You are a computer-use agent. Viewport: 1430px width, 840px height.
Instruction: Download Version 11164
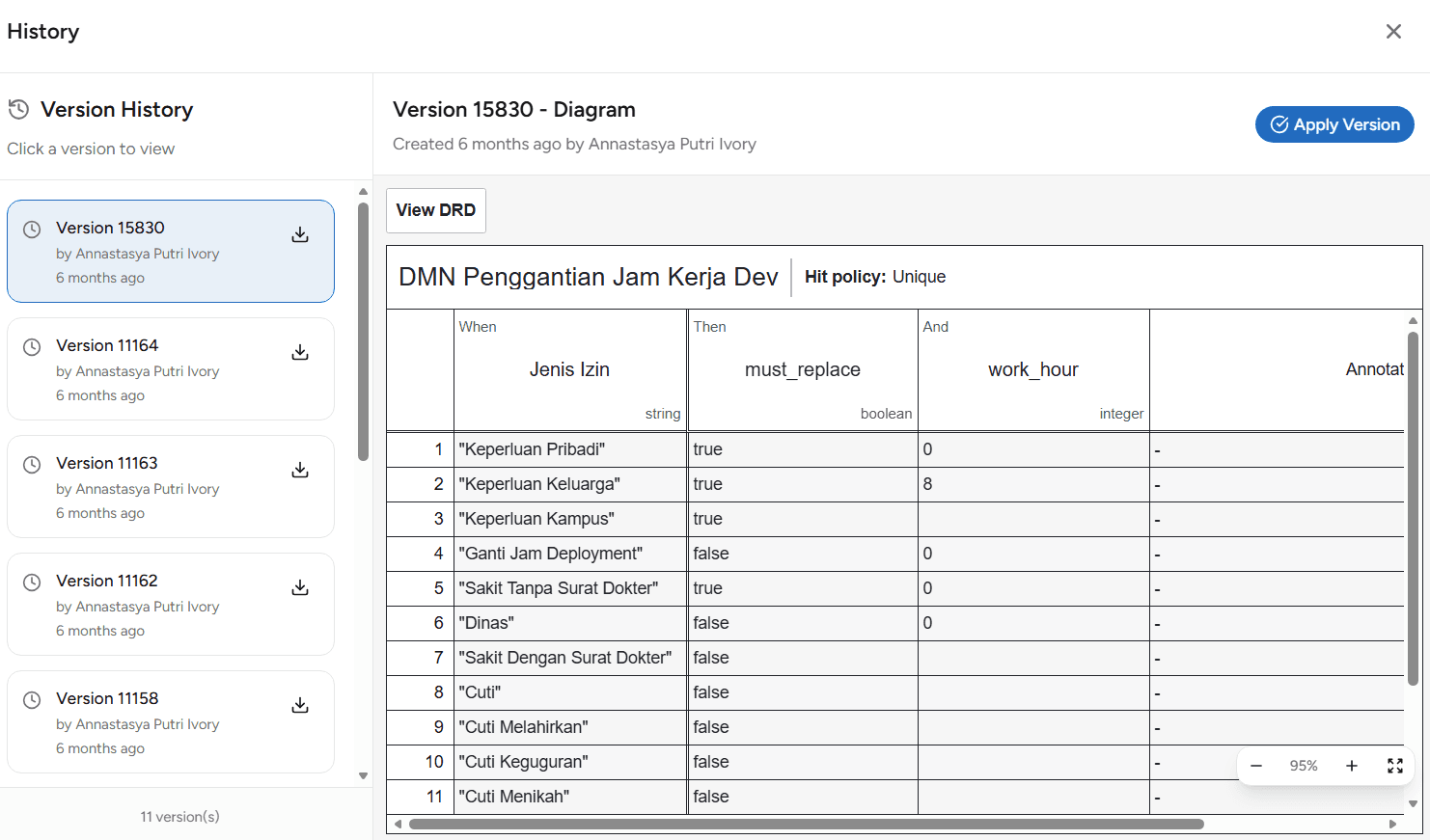[300, 353]
